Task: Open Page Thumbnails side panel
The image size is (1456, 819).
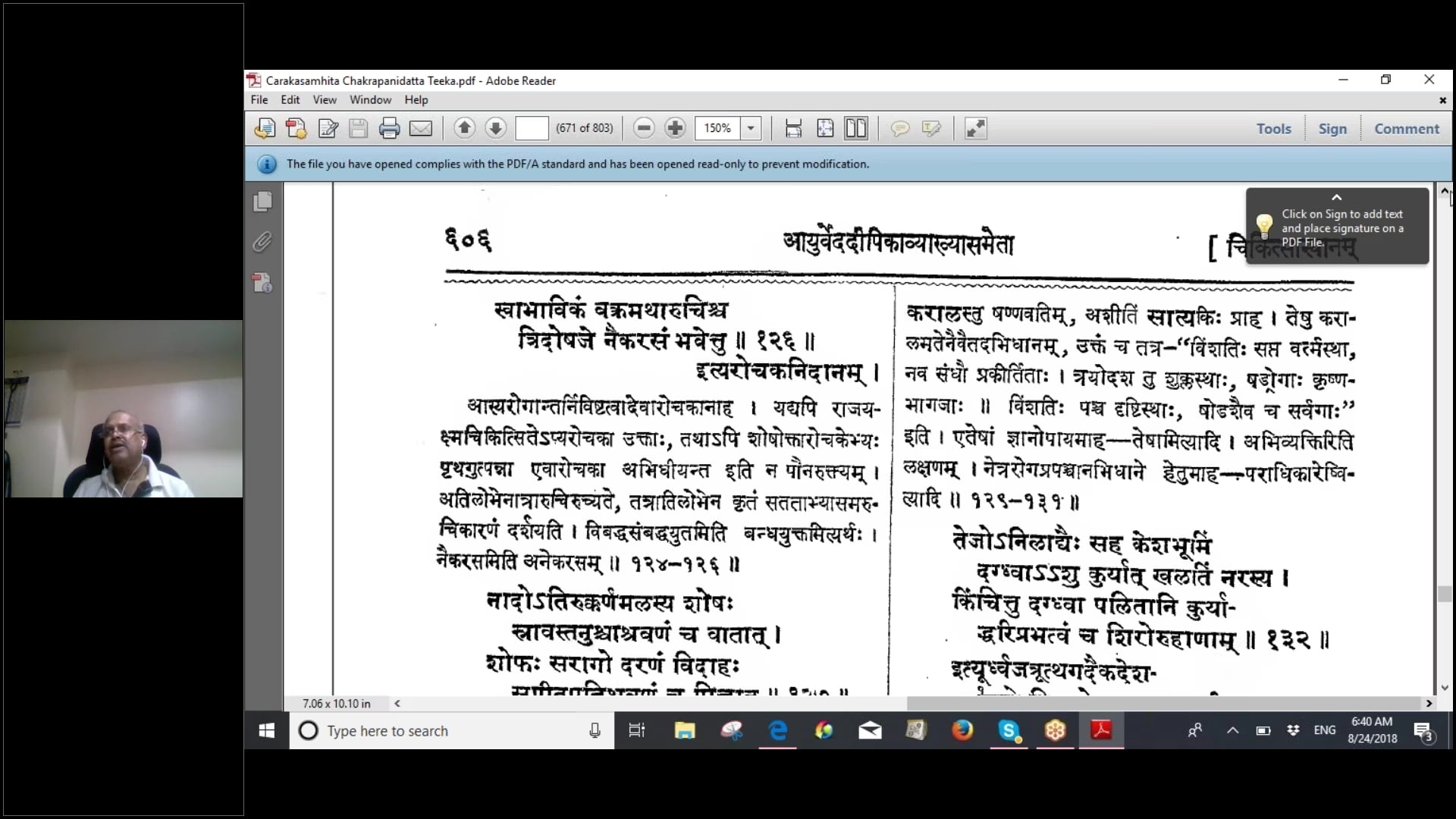Action: [x=263, y=201]
